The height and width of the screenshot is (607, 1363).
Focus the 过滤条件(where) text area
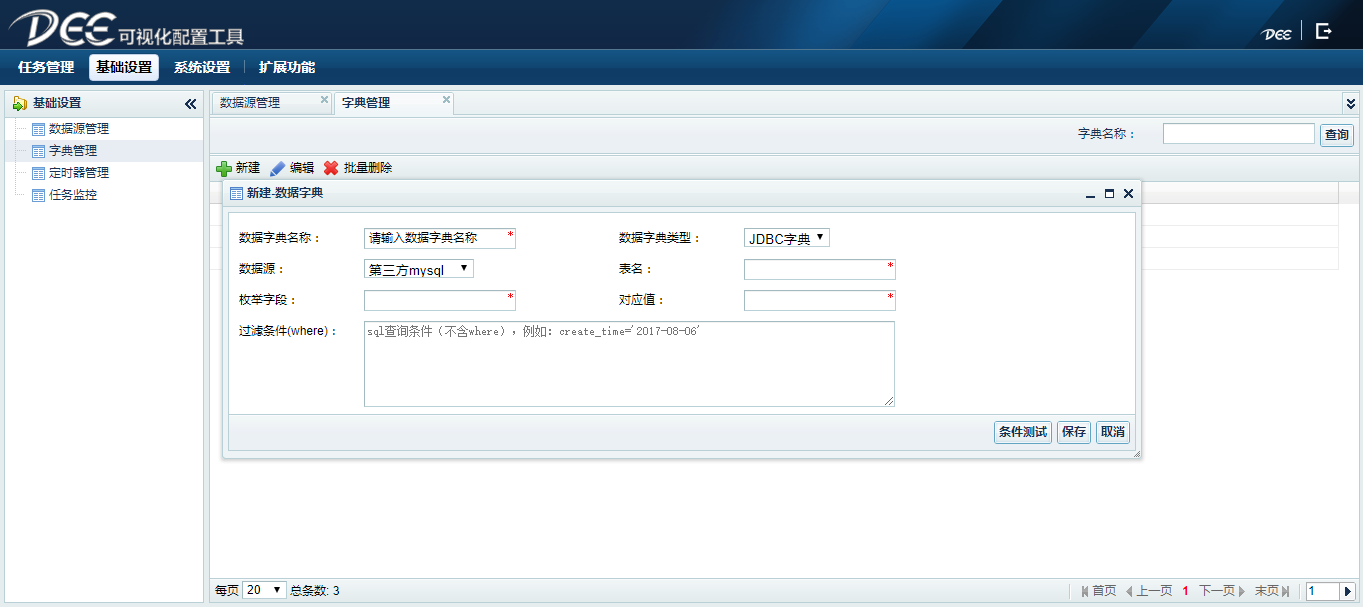point(629,364)
